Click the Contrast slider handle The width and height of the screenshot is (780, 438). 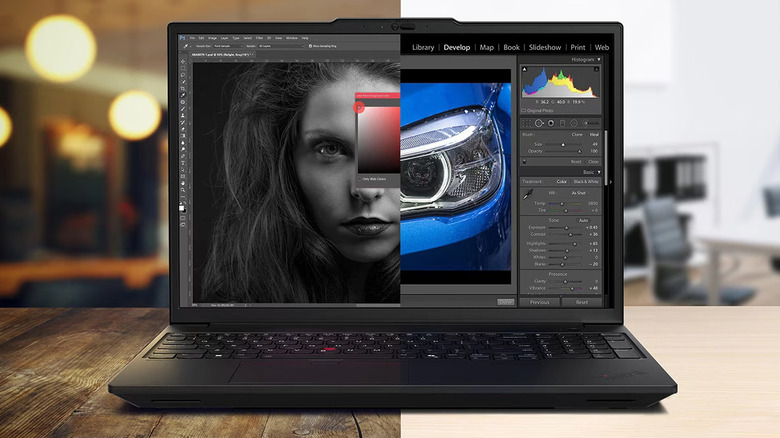(571, 234)
